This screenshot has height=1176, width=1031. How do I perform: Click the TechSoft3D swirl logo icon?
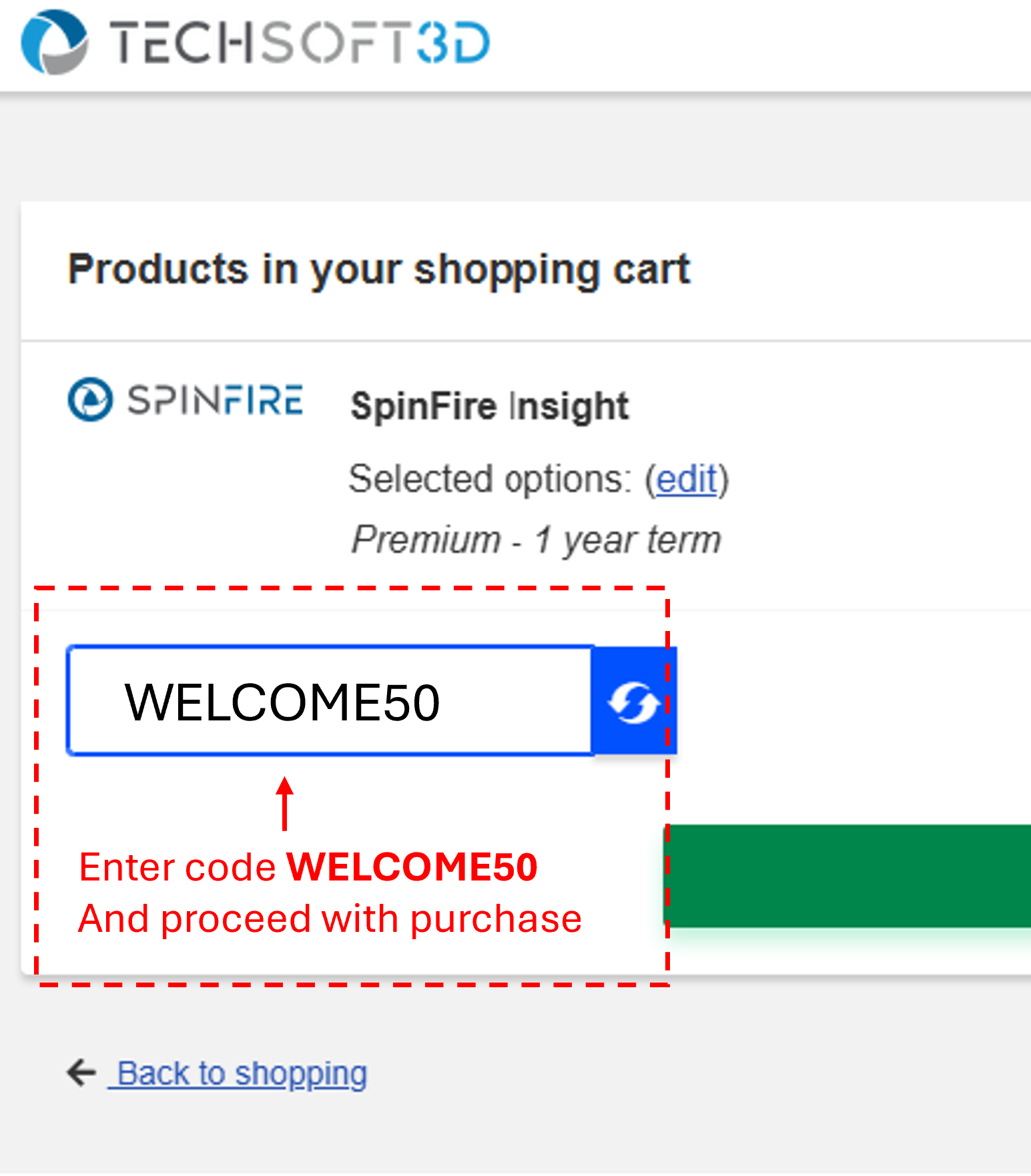point(55,42)
